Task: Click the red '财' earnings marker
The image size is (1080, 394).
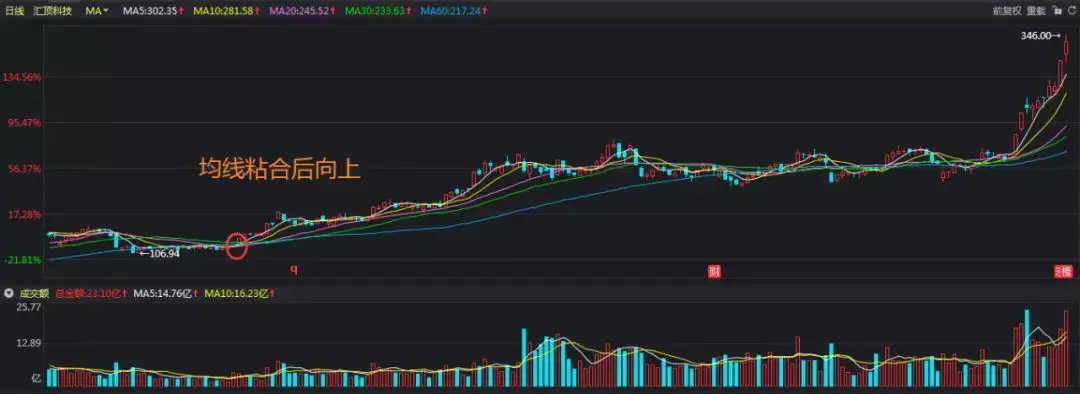Action: 715,271
